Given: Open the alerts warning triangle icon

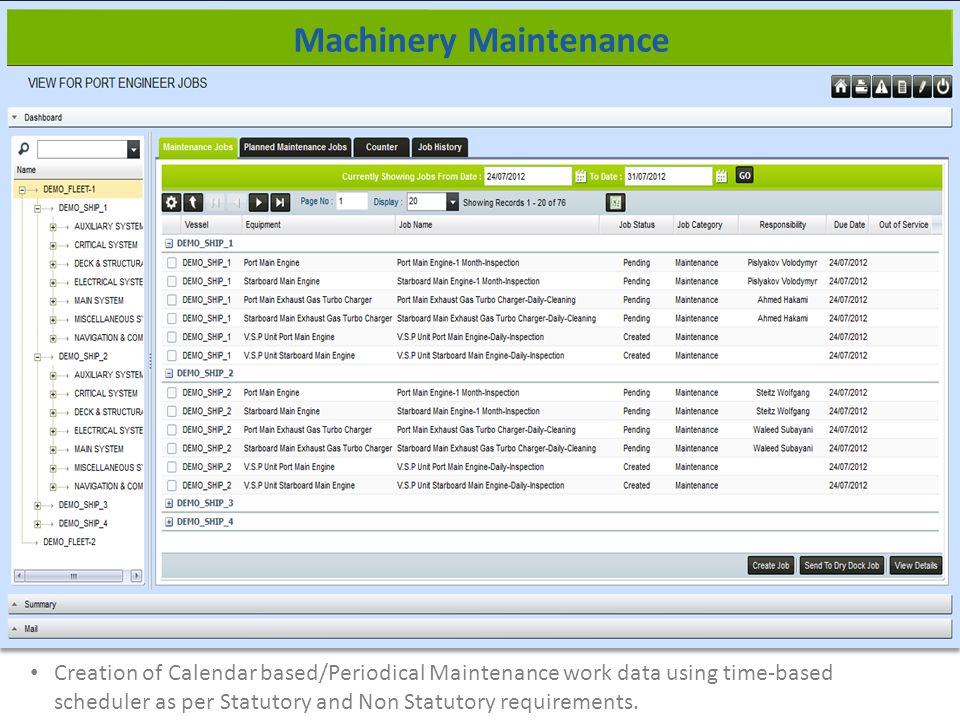Looking at the screenshot, I should 882,87.
